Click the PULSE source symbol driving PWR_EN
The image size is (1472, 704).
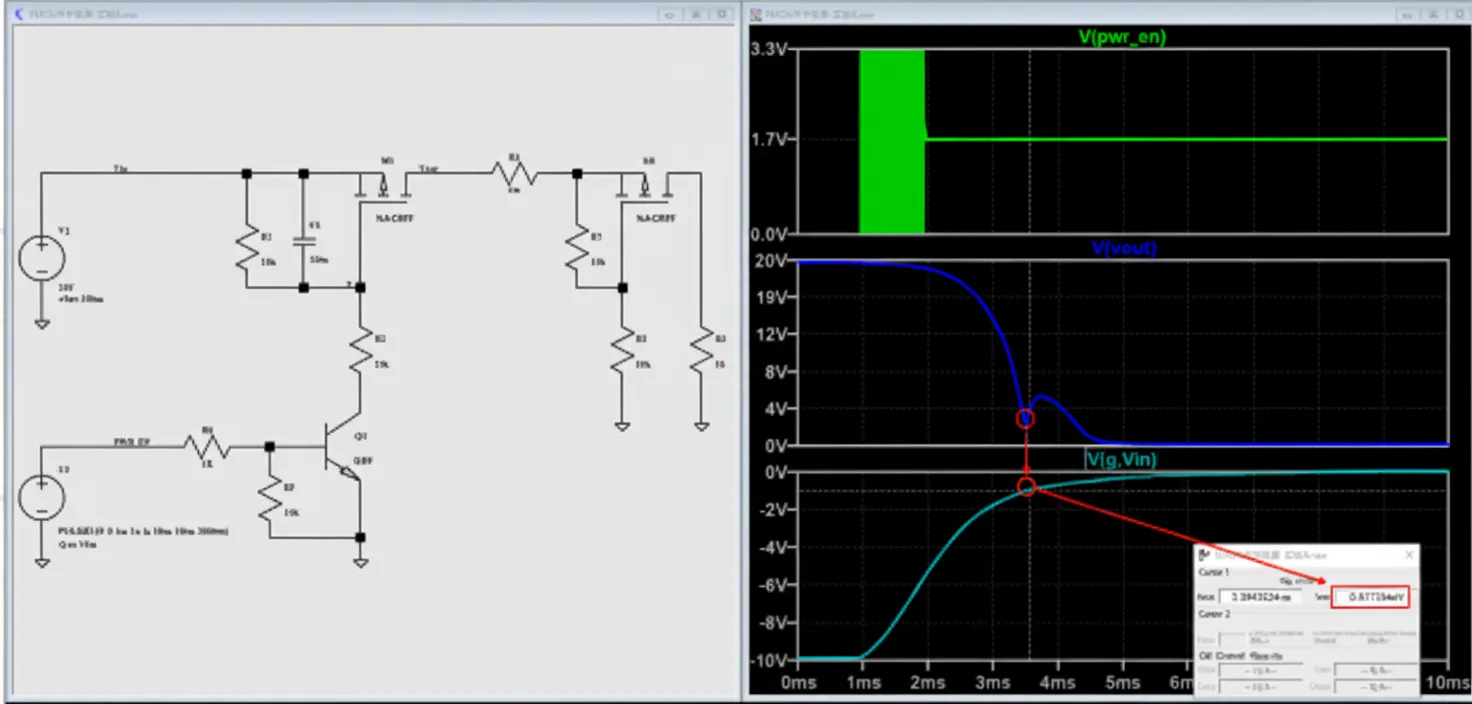pos(42,495)
